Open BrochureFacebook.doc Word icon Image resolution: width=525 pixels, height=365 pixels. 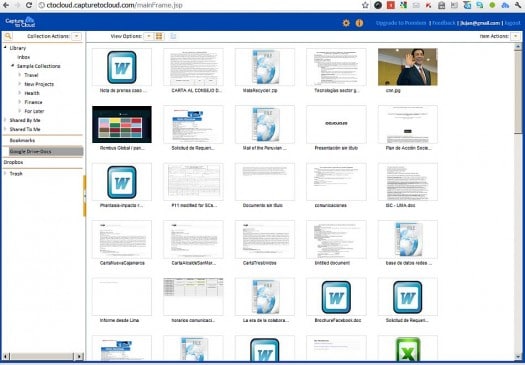pos(336,297)
